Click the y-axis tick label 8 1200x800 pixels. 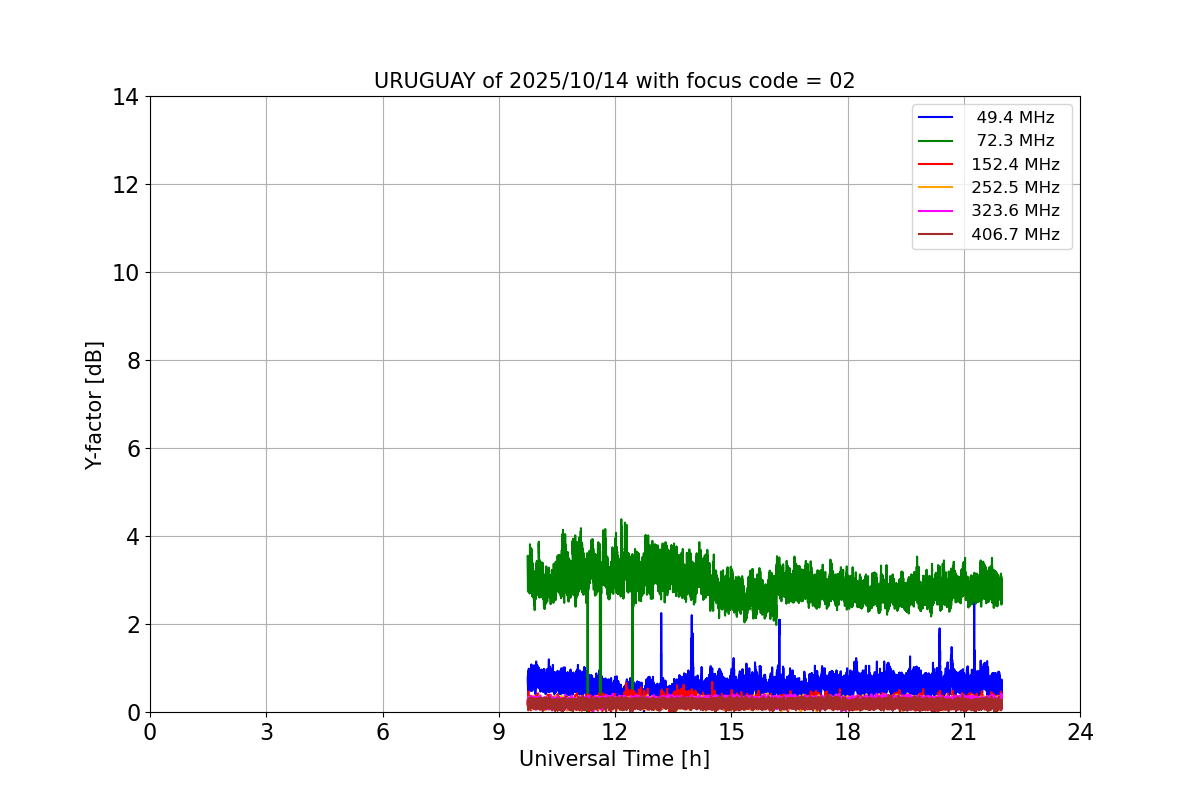pos(132,361)
